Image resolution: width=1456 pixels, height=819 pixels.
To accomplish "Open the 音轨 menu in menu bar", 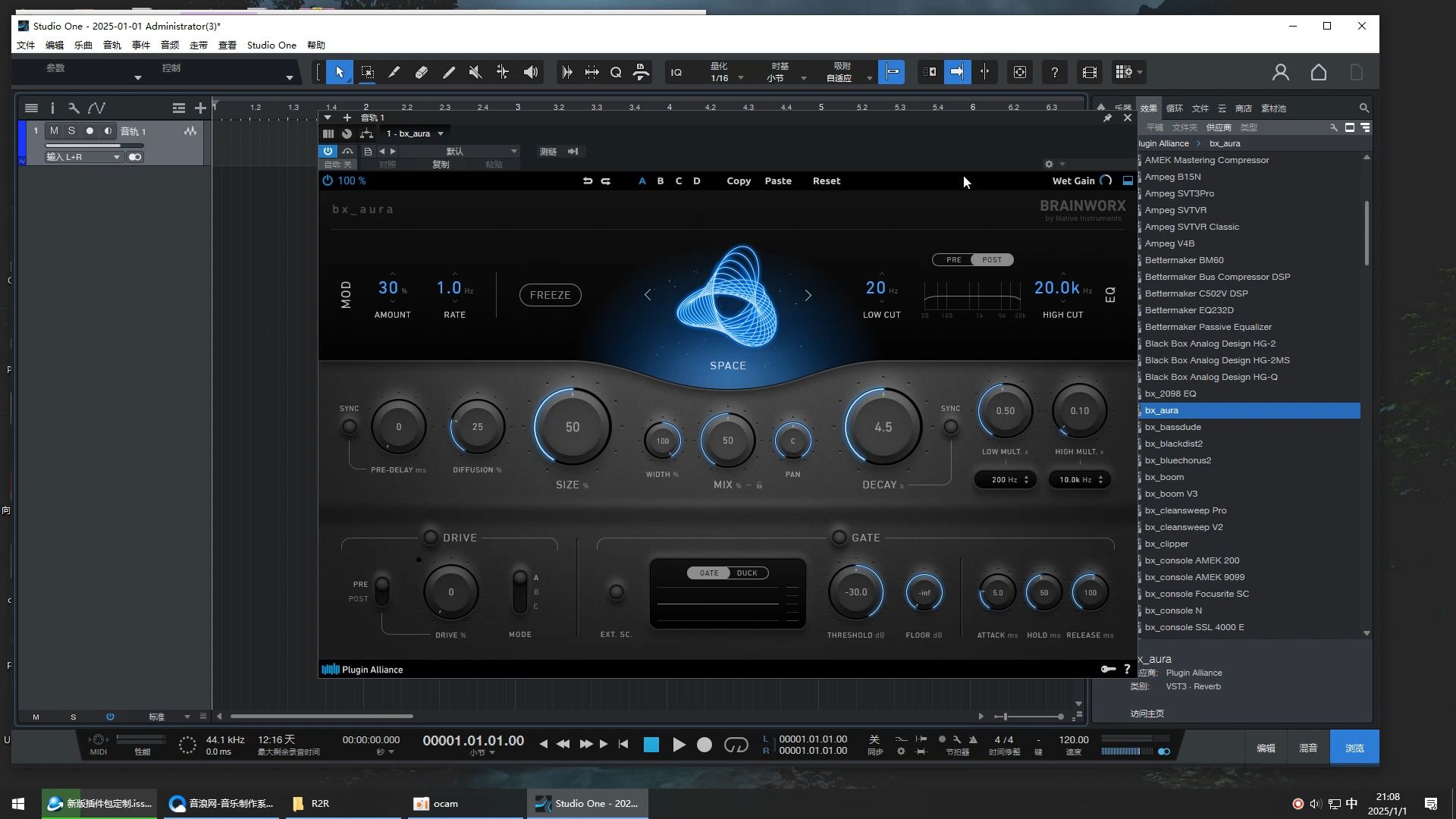I will coord(111,45).
